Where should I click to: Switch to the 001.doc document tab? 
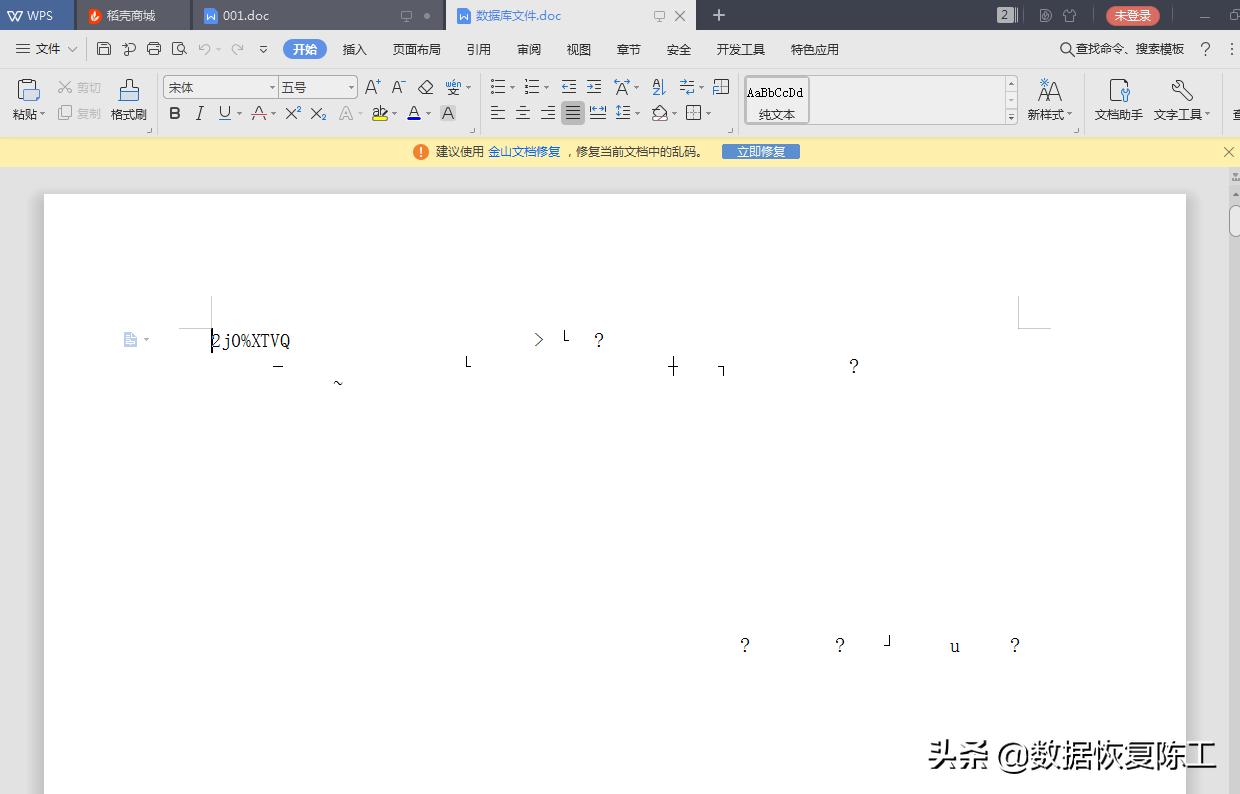pyautogui.click(x=243, y=15)
